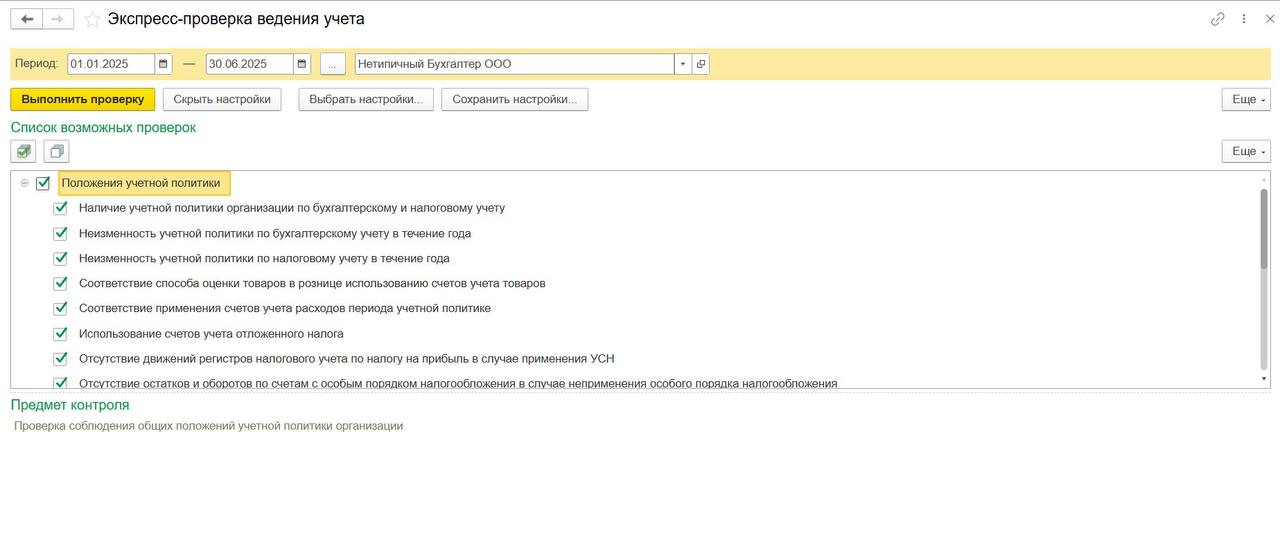Open Выбрать настройки dialog

tap(366, 99)
